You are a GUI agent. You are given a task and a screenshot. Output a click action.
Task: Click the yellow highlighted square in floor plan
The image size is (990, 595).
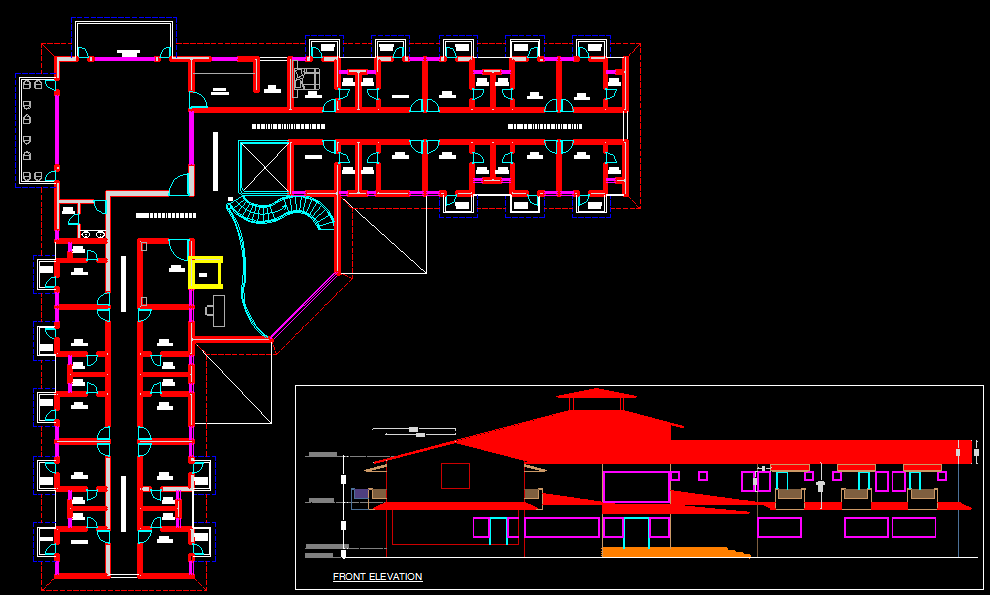[205, 272]
